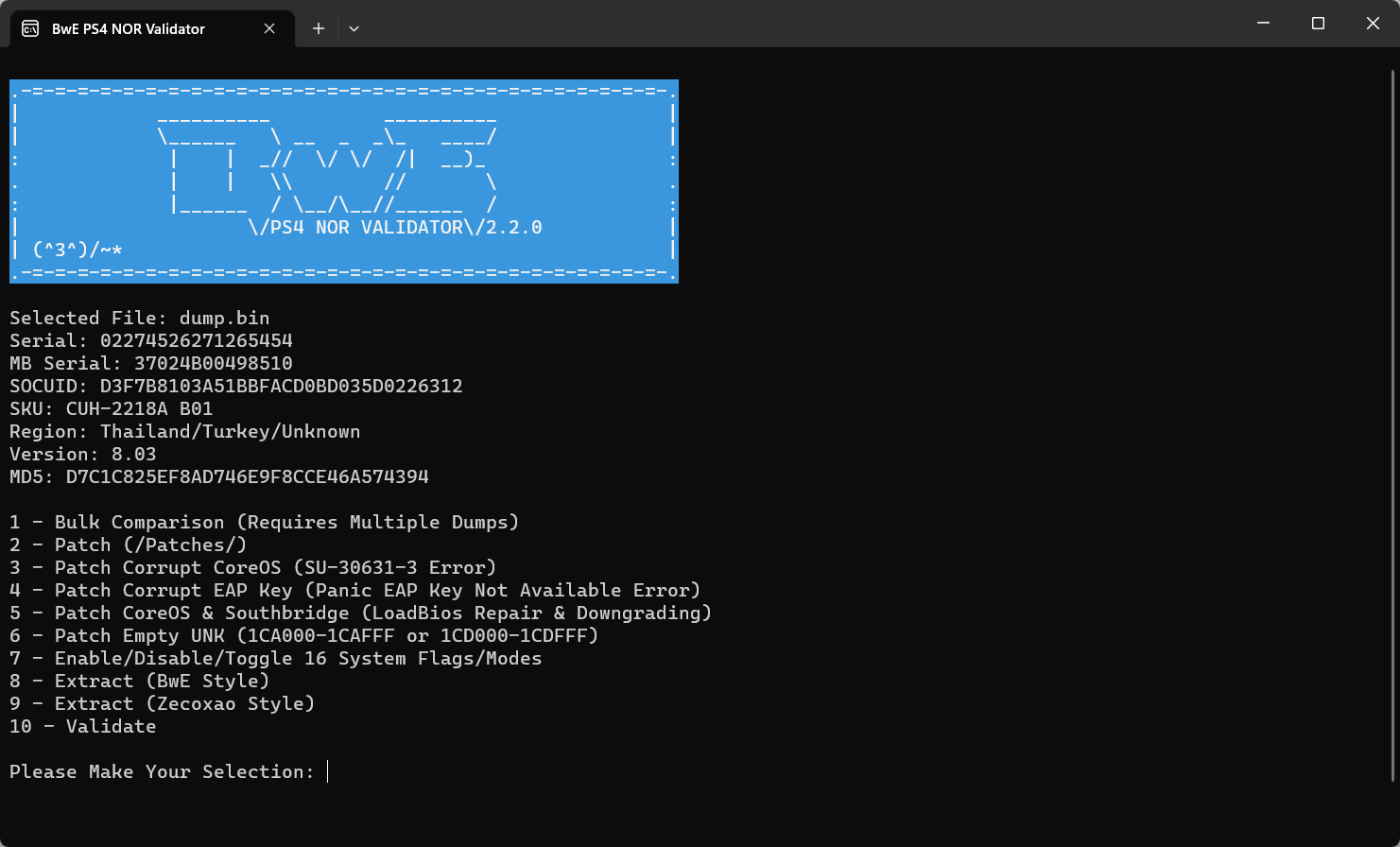Click the blue PS4 NOR VALIDATOR banner text

click(395, 227)
